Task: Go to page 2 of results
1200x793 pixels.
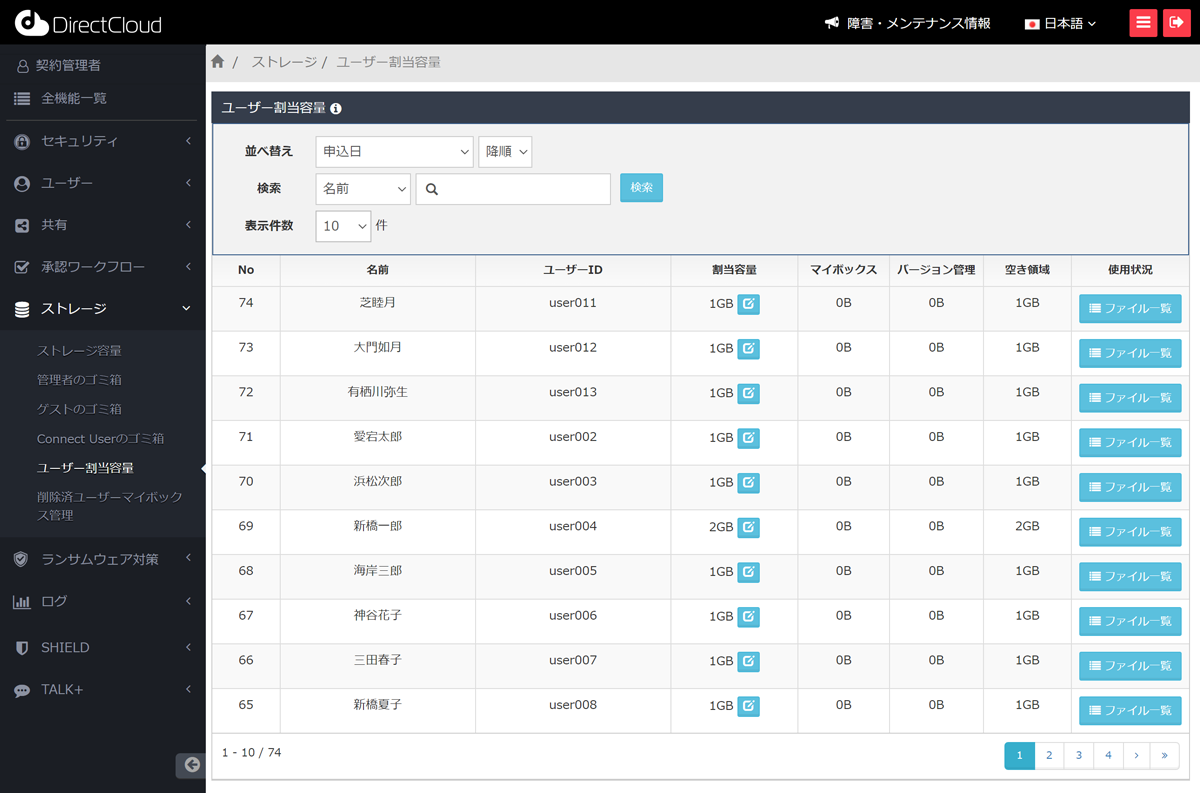Action: pos(1049,756)
